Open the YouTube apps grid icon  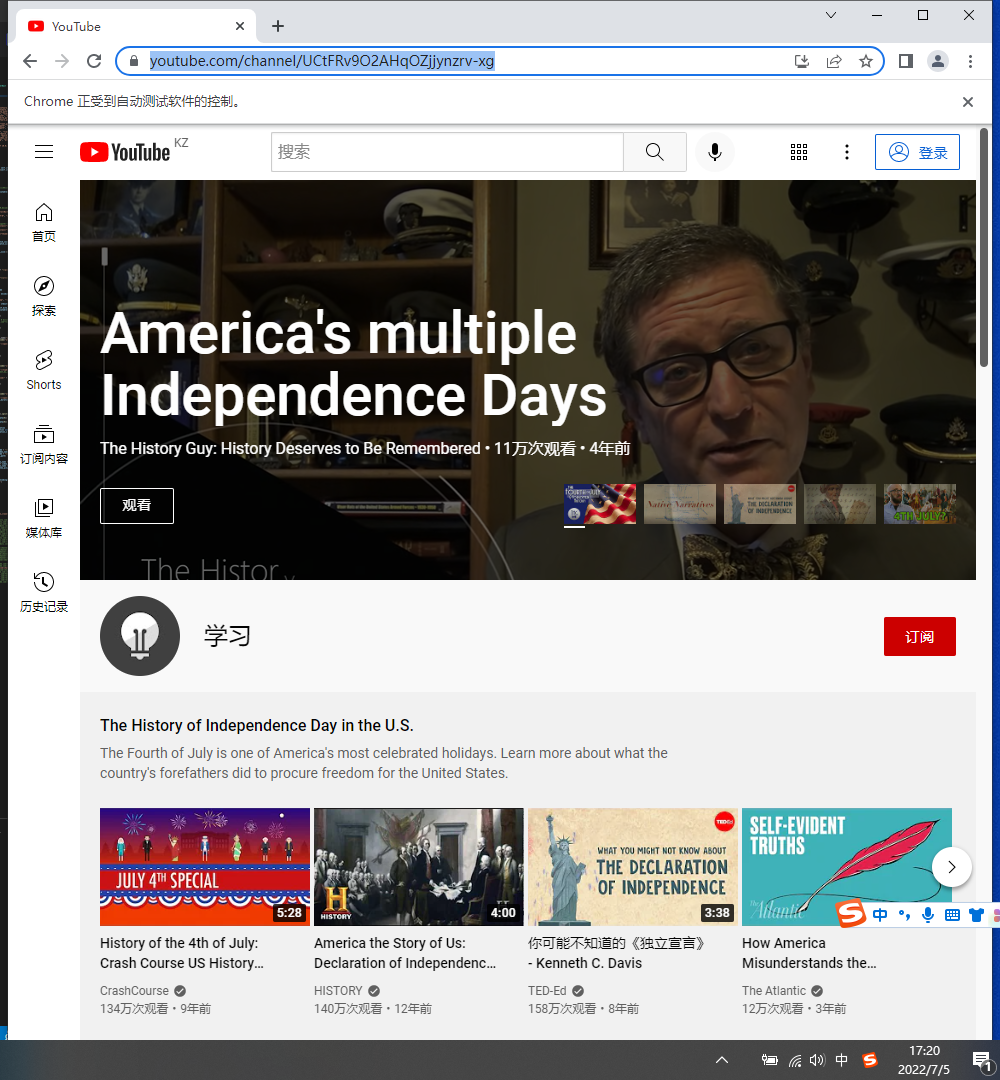click(798, 152)
